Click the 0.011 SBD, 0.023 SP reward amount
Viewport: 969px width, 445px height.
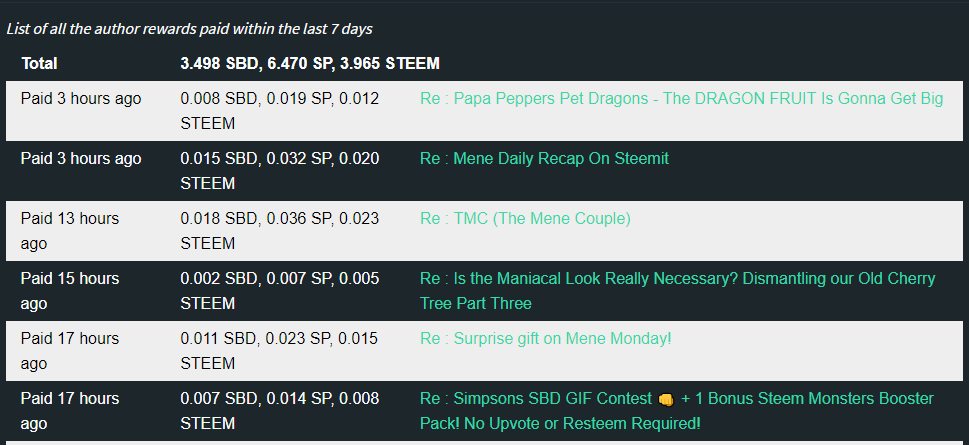pyautogui.click(x=280, y=351)
